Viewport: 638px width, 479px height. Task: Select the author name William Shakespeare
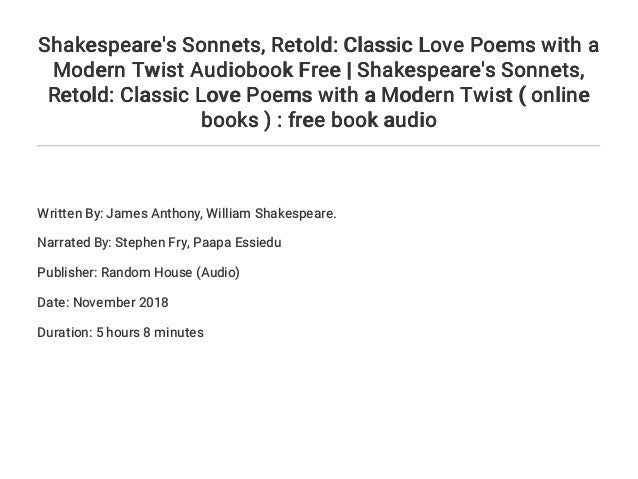271,213
